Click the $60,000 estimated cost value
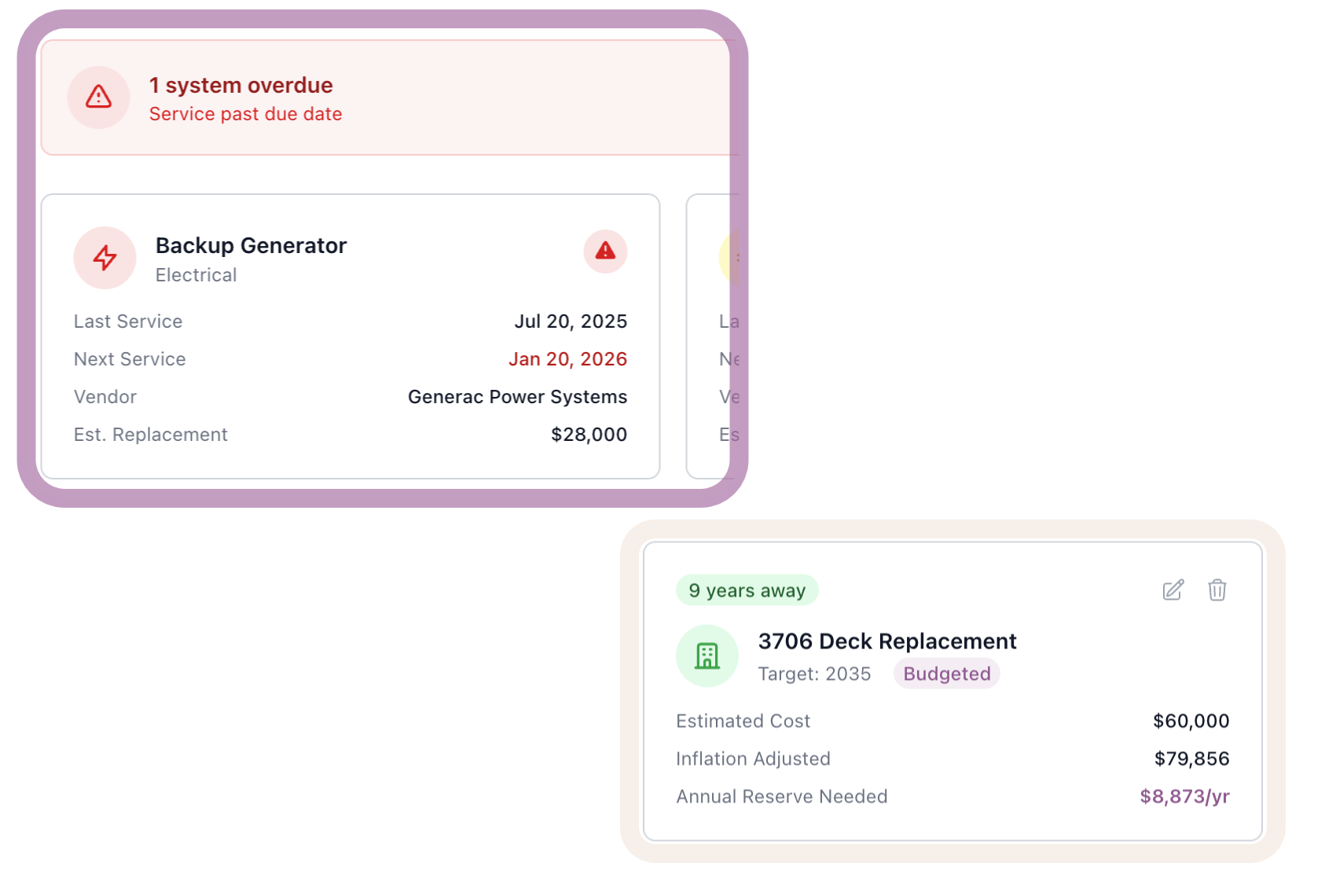1325x896 pixels. [1191, 721]
